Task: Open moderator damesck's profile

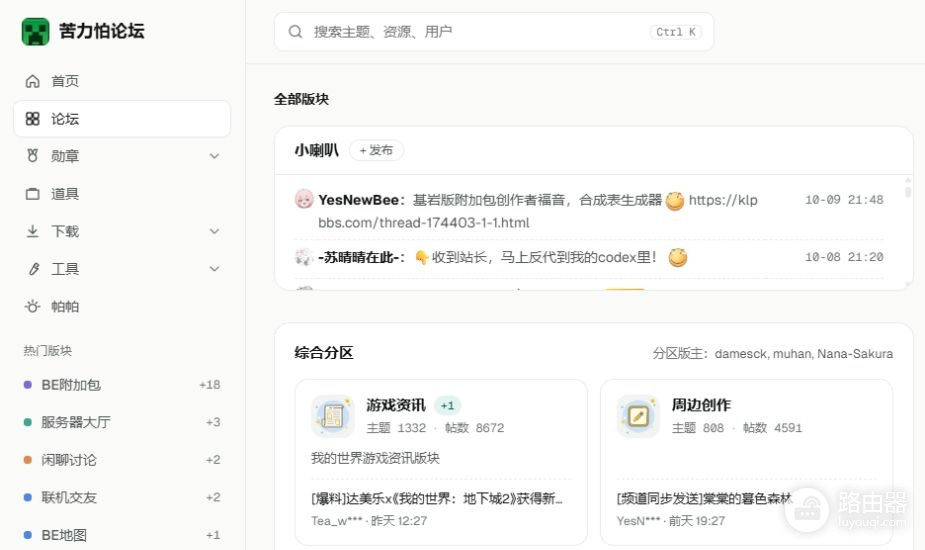Action: pos(741,353)
